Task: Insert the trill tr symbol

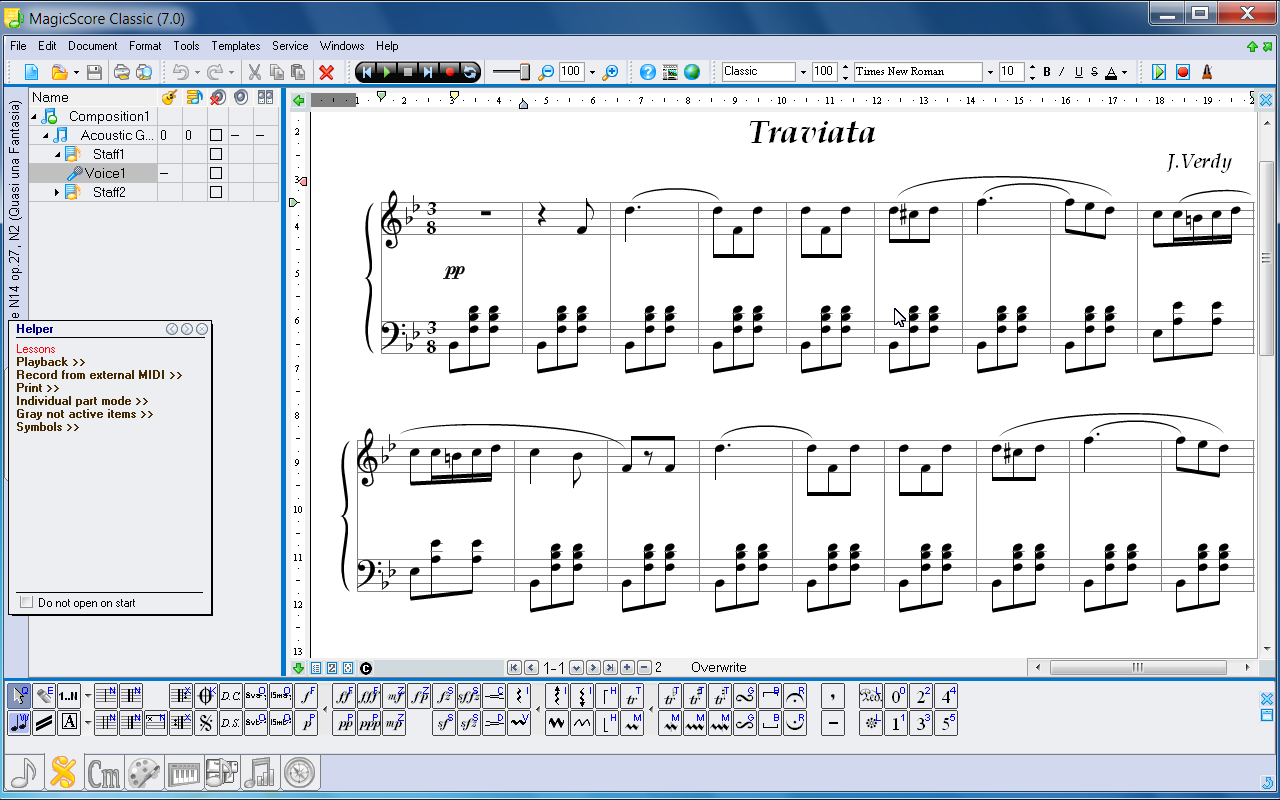Action: click(x=632, y=696)
